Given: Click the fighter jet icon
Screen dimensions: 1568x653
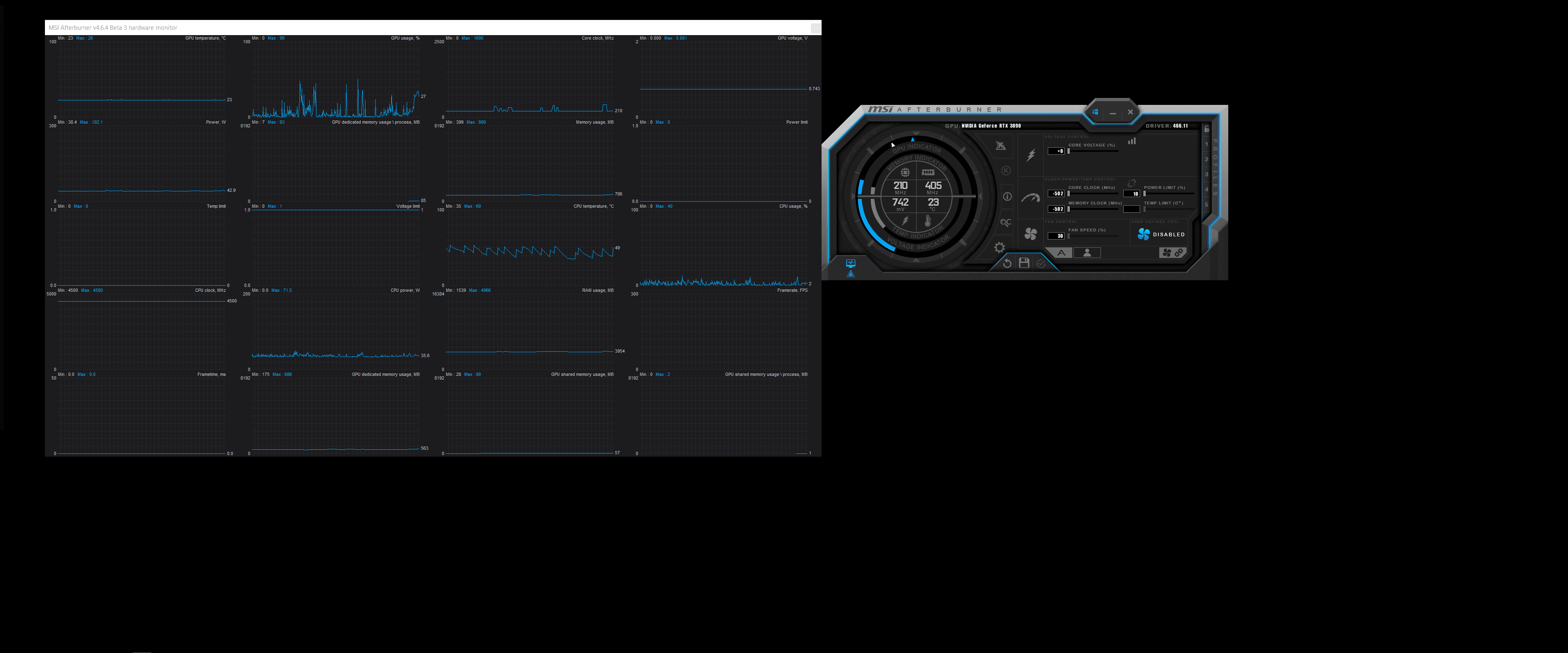Looking at the screenshot, I should point(1001,145).
